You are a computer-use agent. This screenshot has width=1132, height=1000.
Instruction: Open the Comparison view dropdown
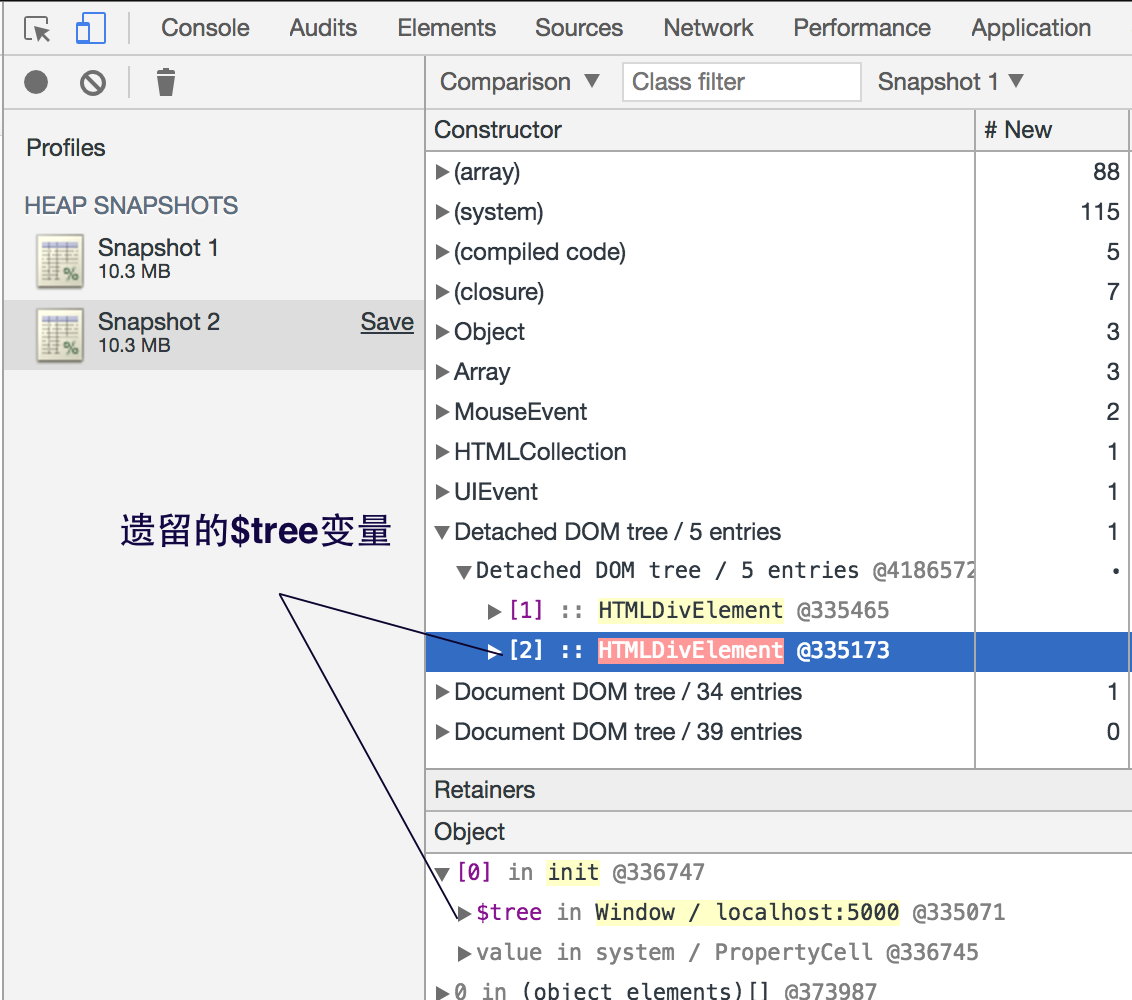pyautogui.click(x=520, y=82)
